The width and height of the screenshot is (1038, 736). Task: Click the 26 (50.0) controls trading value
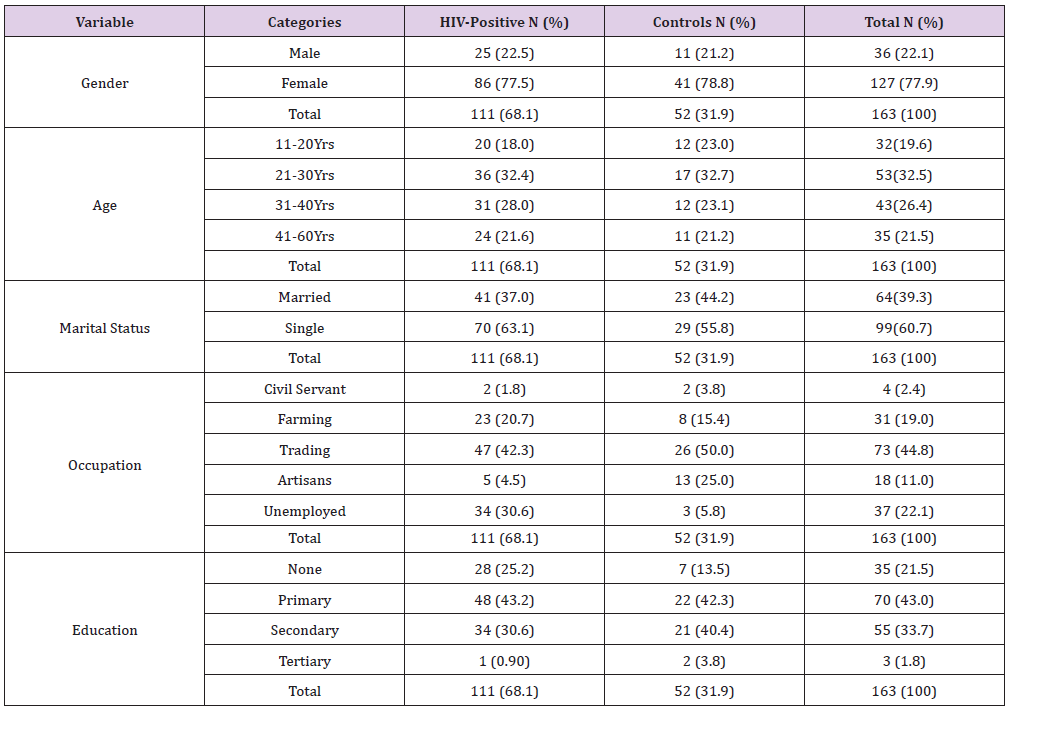[x=704, y=450]
